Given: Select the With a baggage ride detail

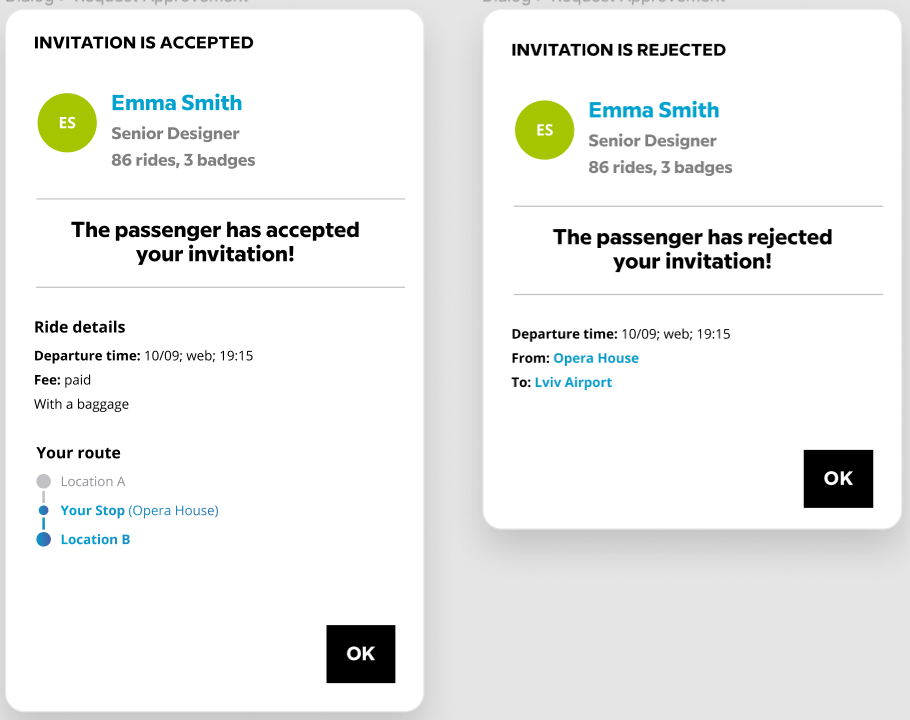Looking at the screenshot, I should click(80, 403).
